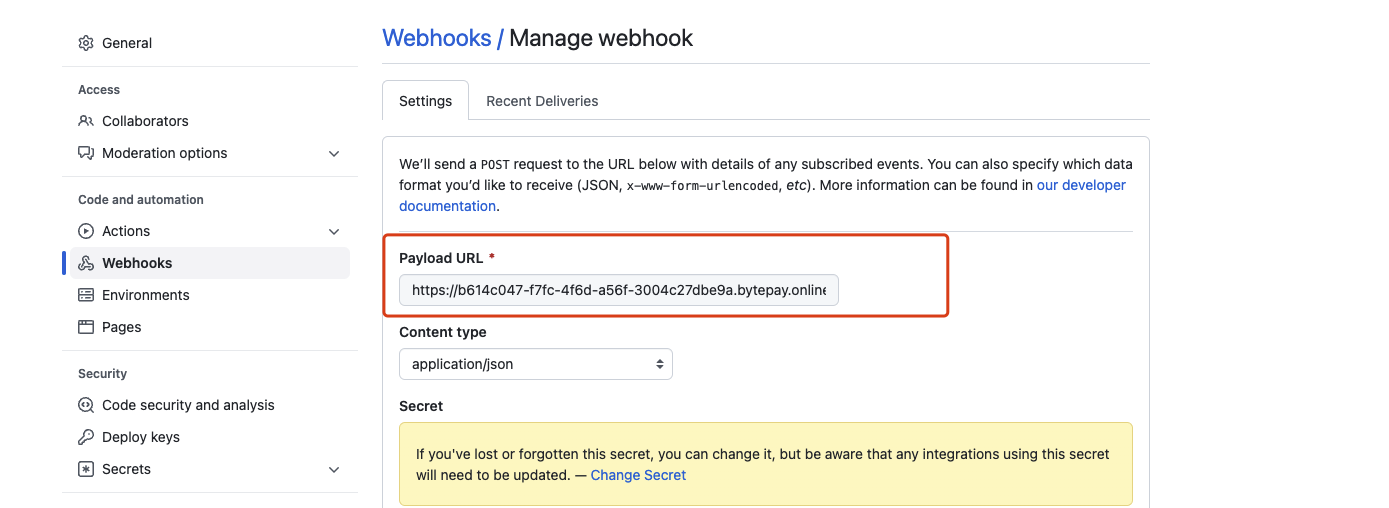
Task: Click the General gear icon
Action: 86,43
